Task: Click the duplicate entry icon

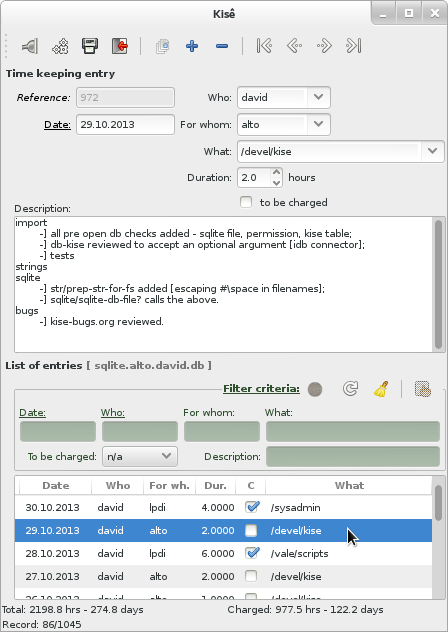Action: 162,46
